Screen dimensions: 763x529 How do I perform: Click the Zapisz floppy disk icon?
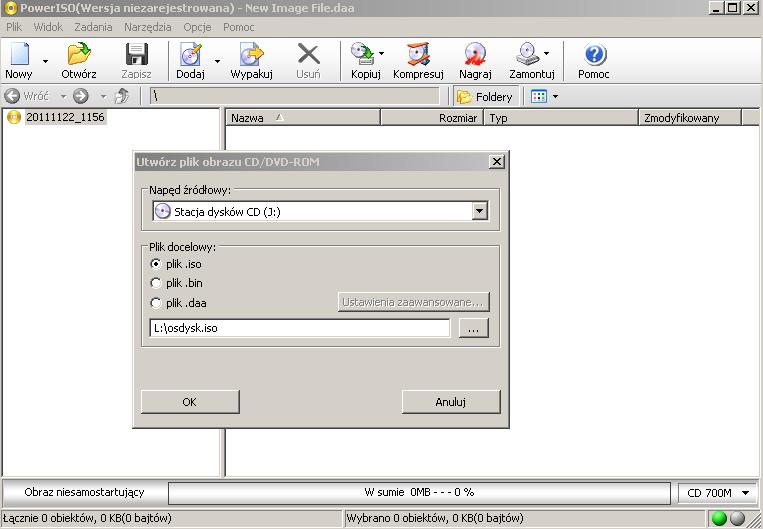pyautogui.click(x=137, y=54)
